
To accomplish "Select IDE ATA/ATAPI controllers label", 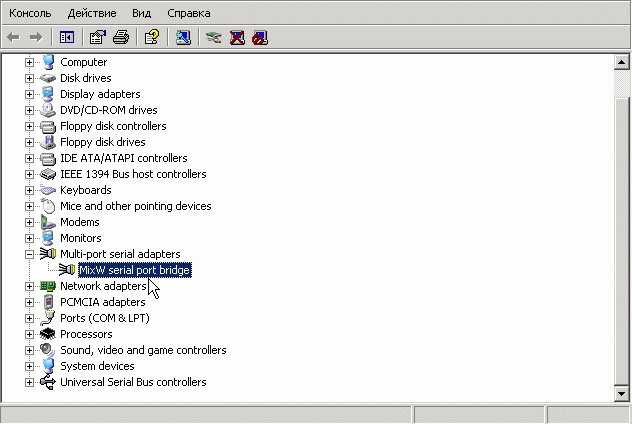I will click(x=124, y=158).
